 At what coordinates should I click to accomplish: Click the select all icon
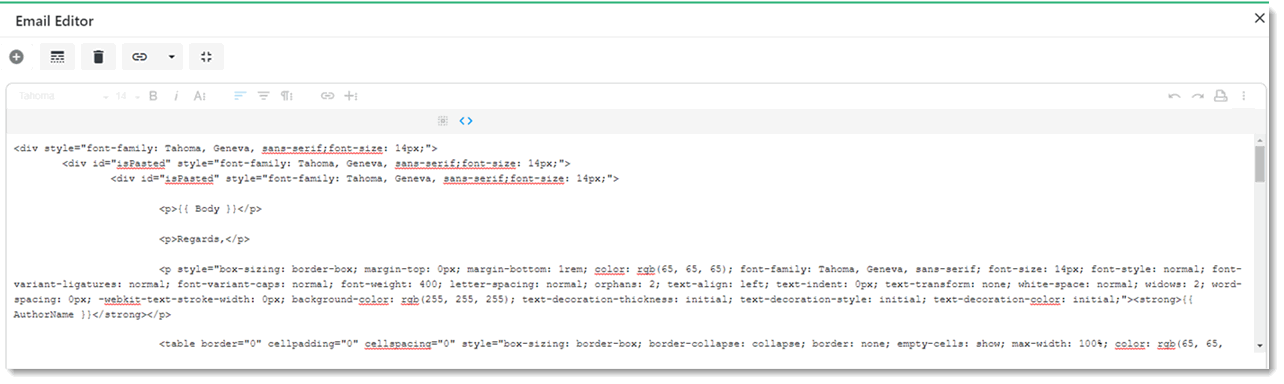443,120
